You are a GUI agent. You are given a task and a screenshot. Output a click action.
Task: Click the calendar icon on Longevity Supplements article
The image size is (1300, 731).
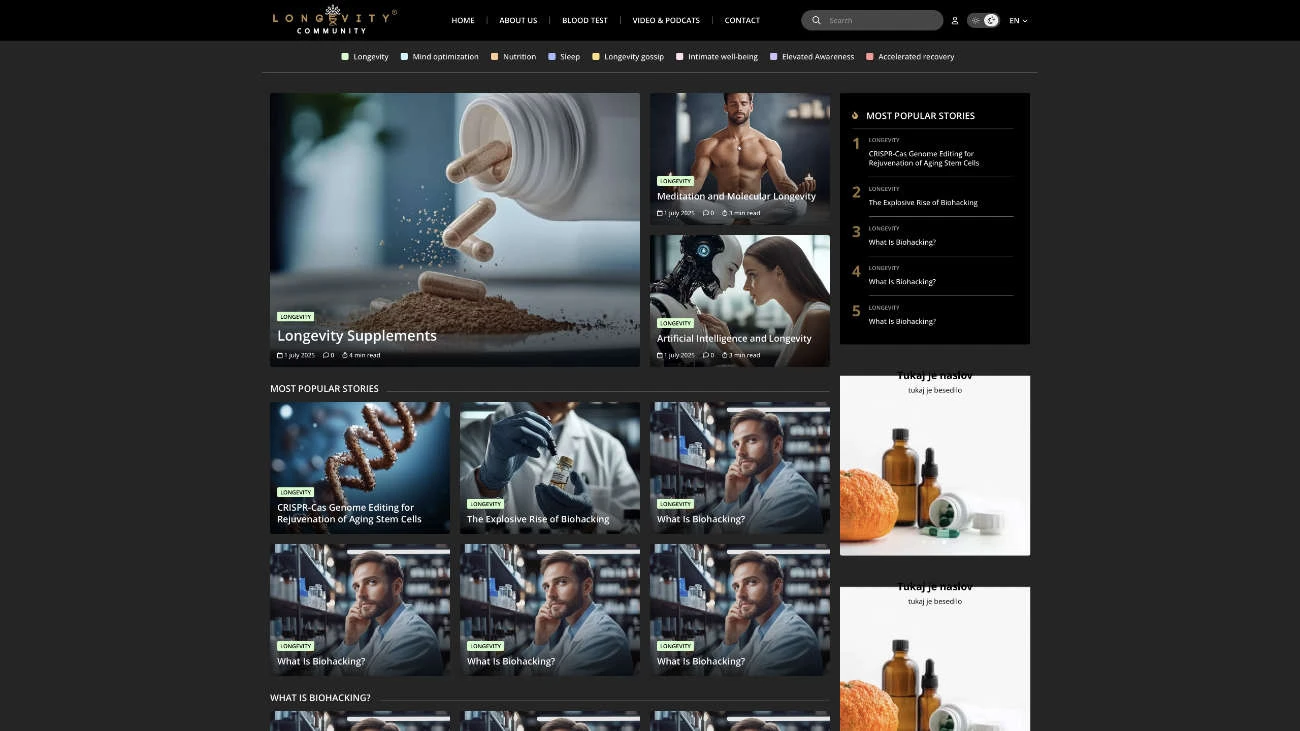280,355
